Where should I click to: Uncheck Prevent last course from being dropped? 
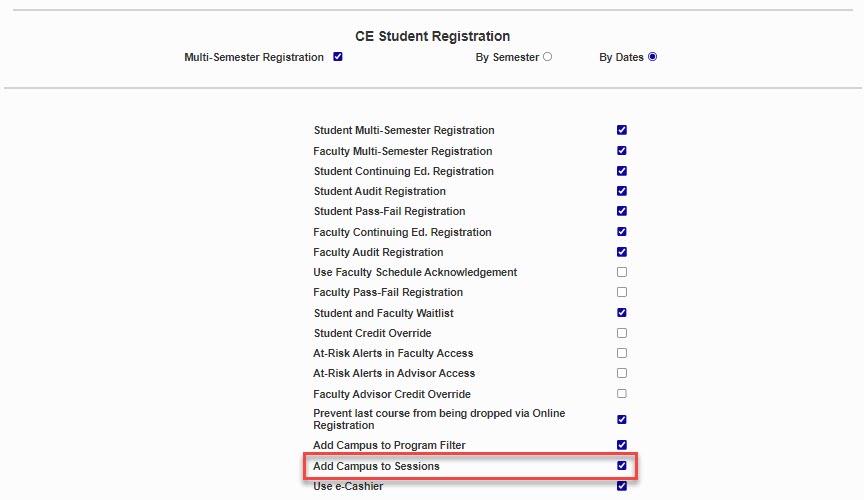tap(622, 420)
